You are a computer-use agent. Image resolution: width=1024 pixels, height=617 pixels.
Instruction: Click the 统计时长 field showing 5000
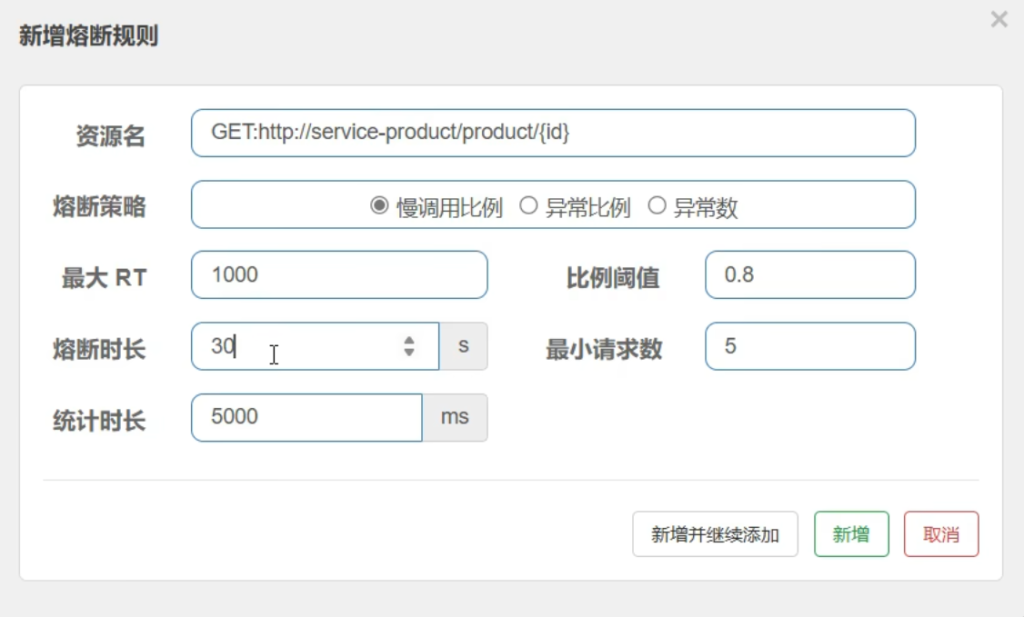(306, 417)
